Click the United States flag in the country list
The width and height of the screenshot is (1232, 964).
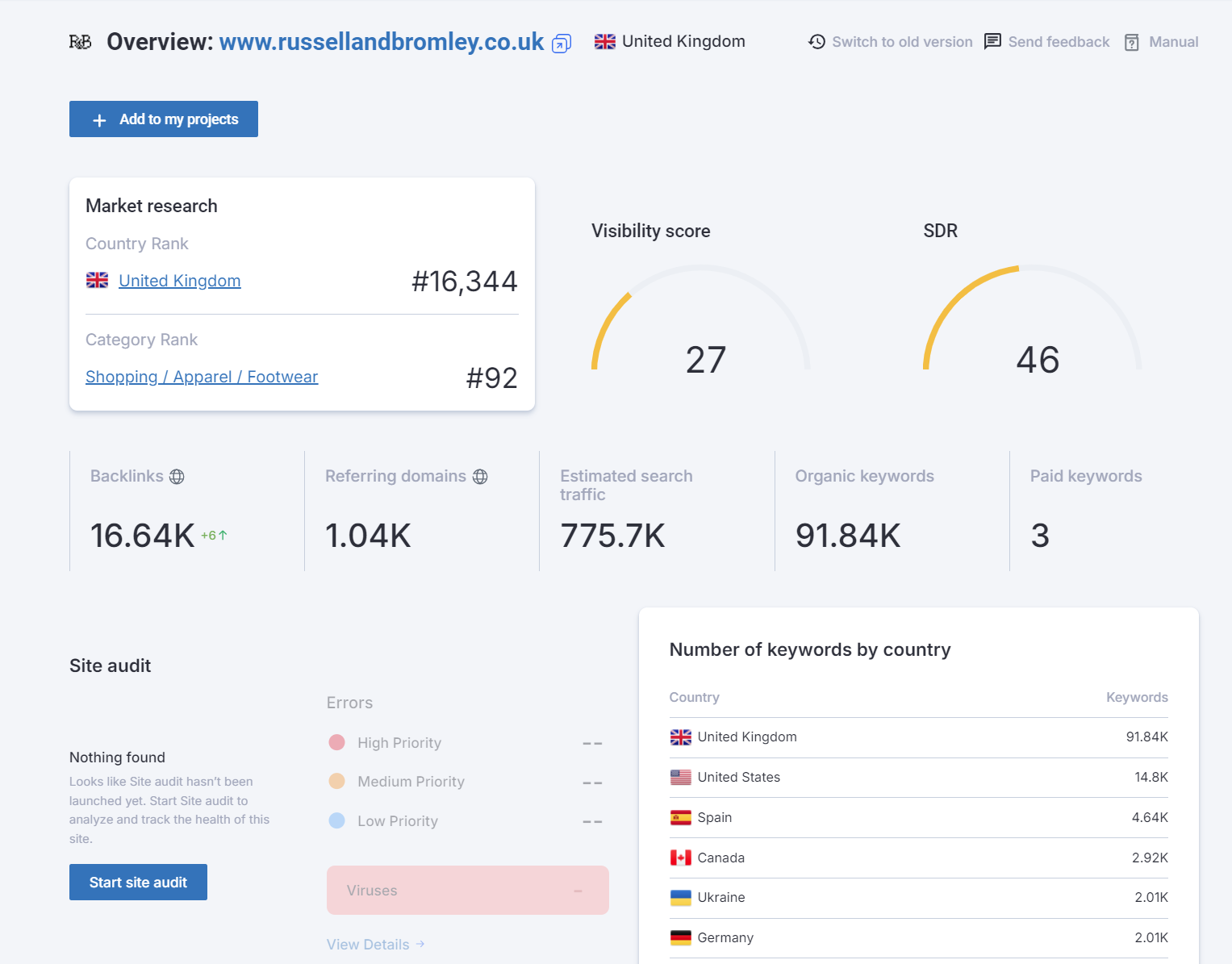[x=680, y=777]
